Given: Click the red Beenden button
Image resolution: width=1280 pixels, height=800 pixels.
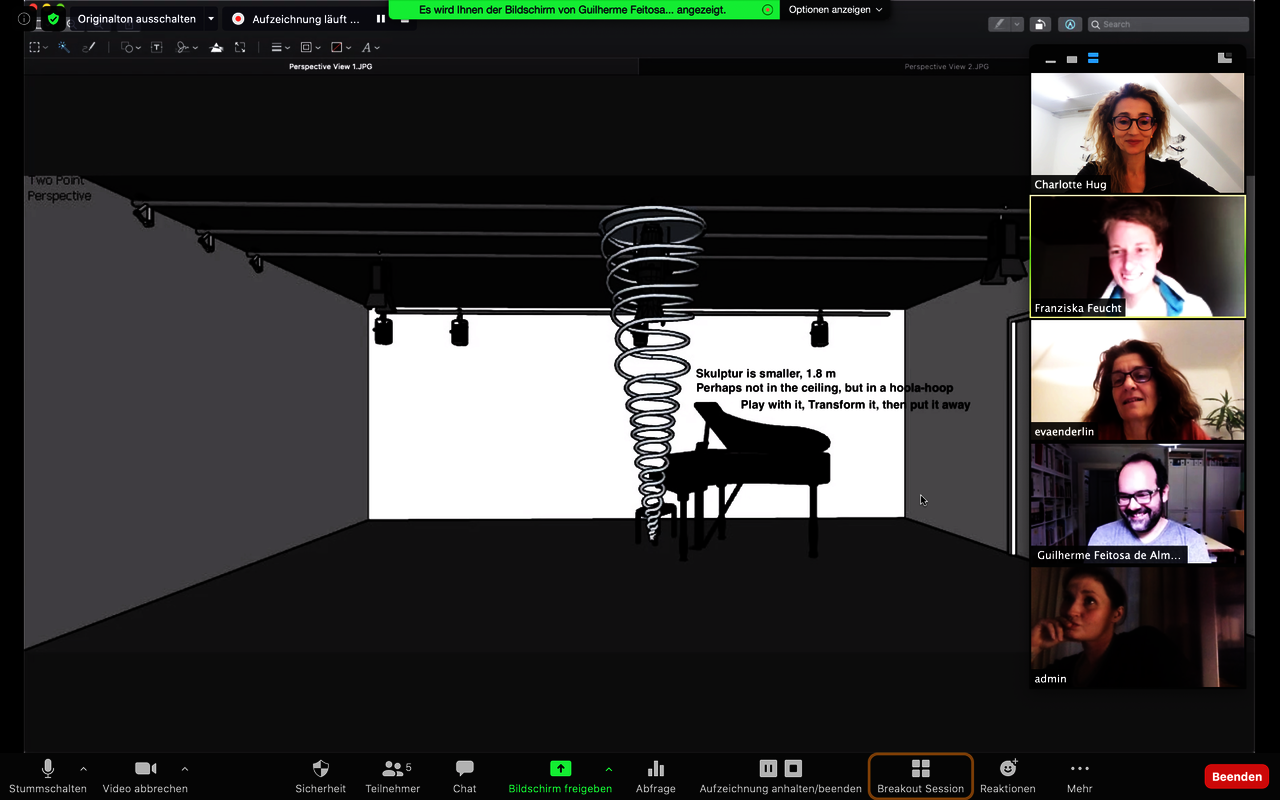Looking at the screenshot, I should tap(1236, 776).
